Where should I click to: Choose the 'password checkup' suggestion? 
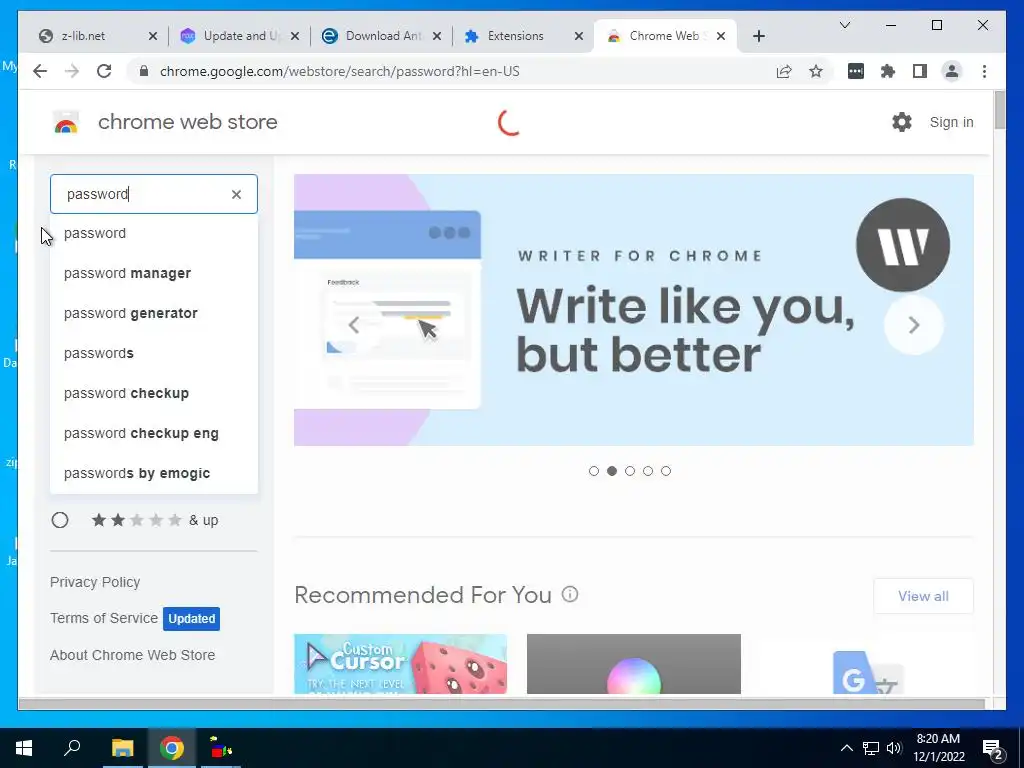click(x=153, y=393)
